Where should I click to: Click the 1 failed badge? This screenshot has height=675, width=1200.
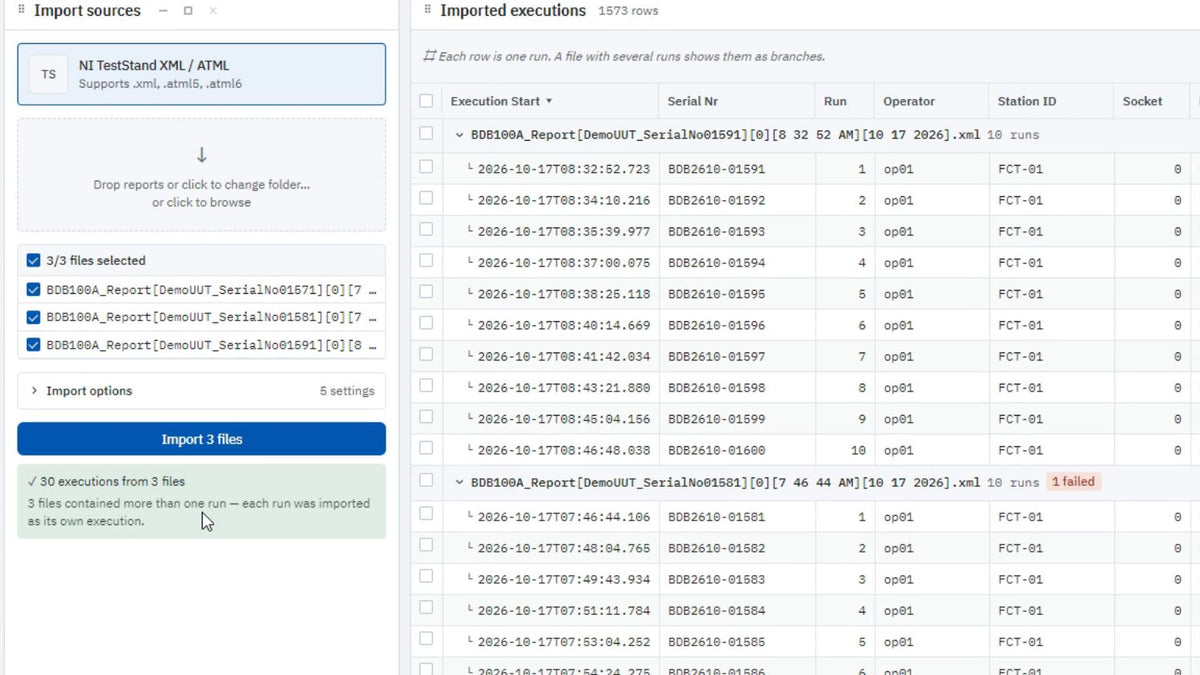[x=1073, y=482]
